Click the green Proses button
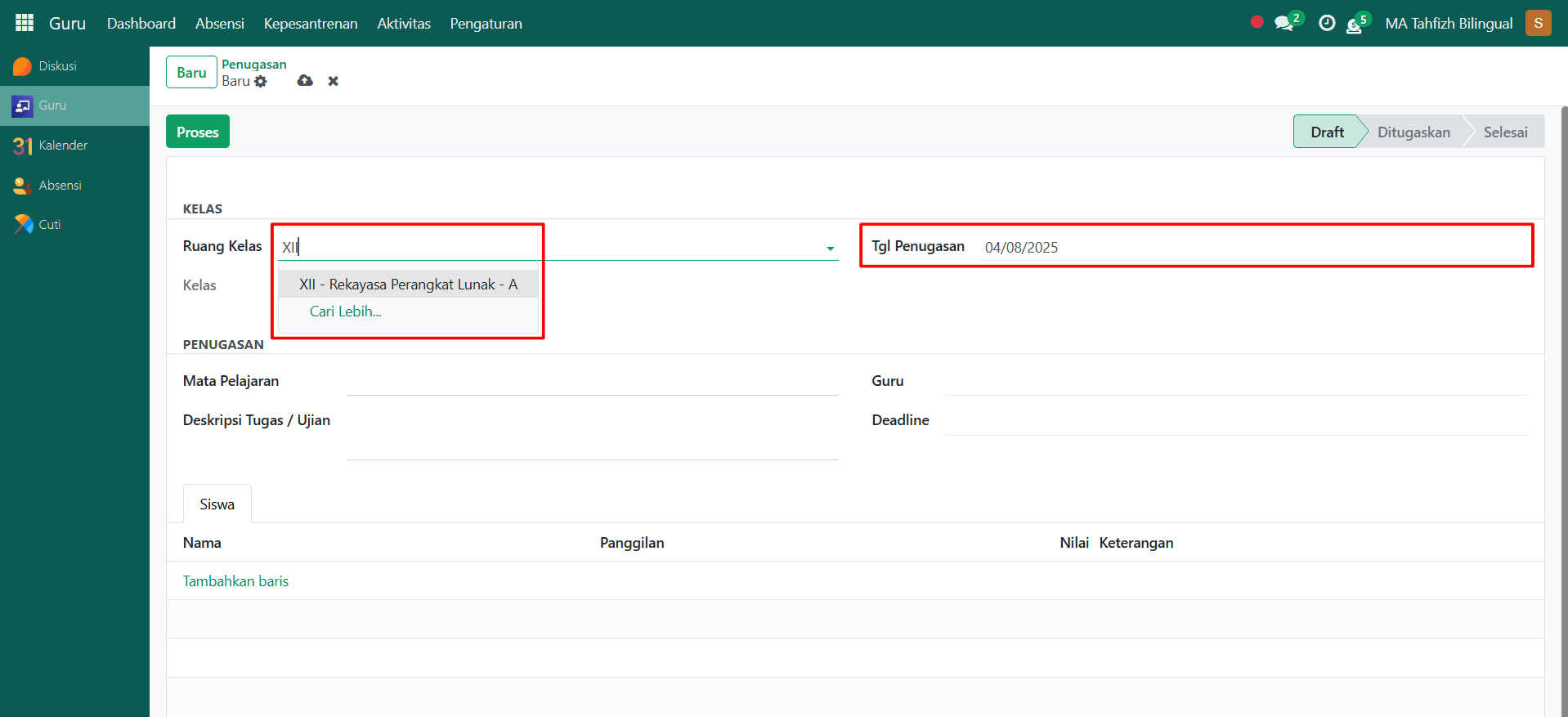The width and height of the screenshot is (1568, 717). [x=198, y=132]
